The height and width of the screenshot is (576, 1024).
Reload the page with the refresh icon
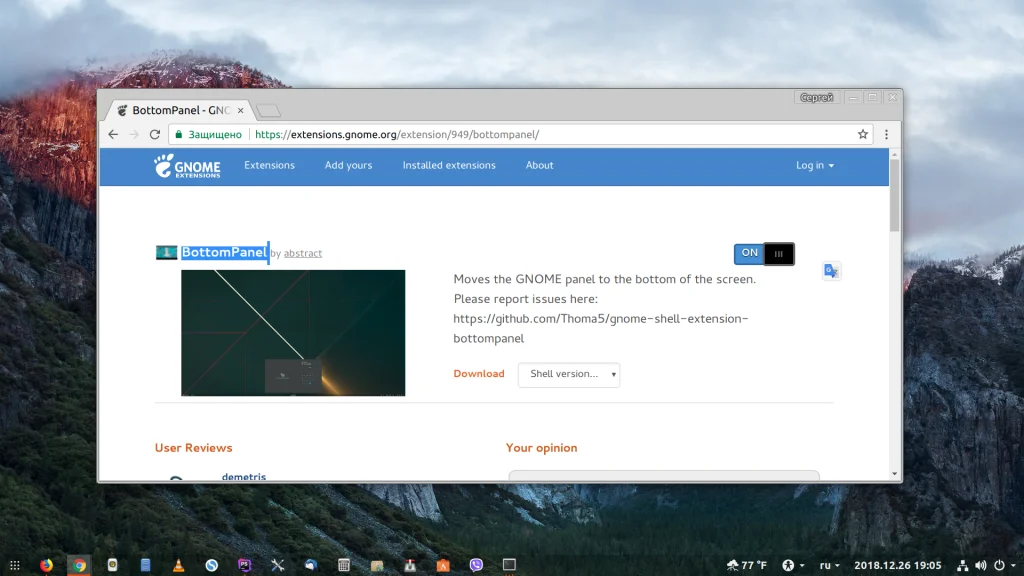pos(155,135)
